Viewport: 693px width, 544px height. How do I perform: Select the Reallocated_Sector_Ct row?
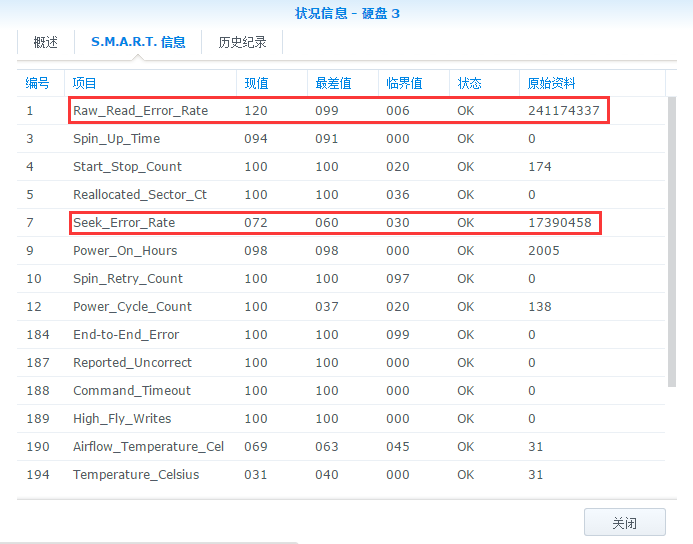click(341, 194)
